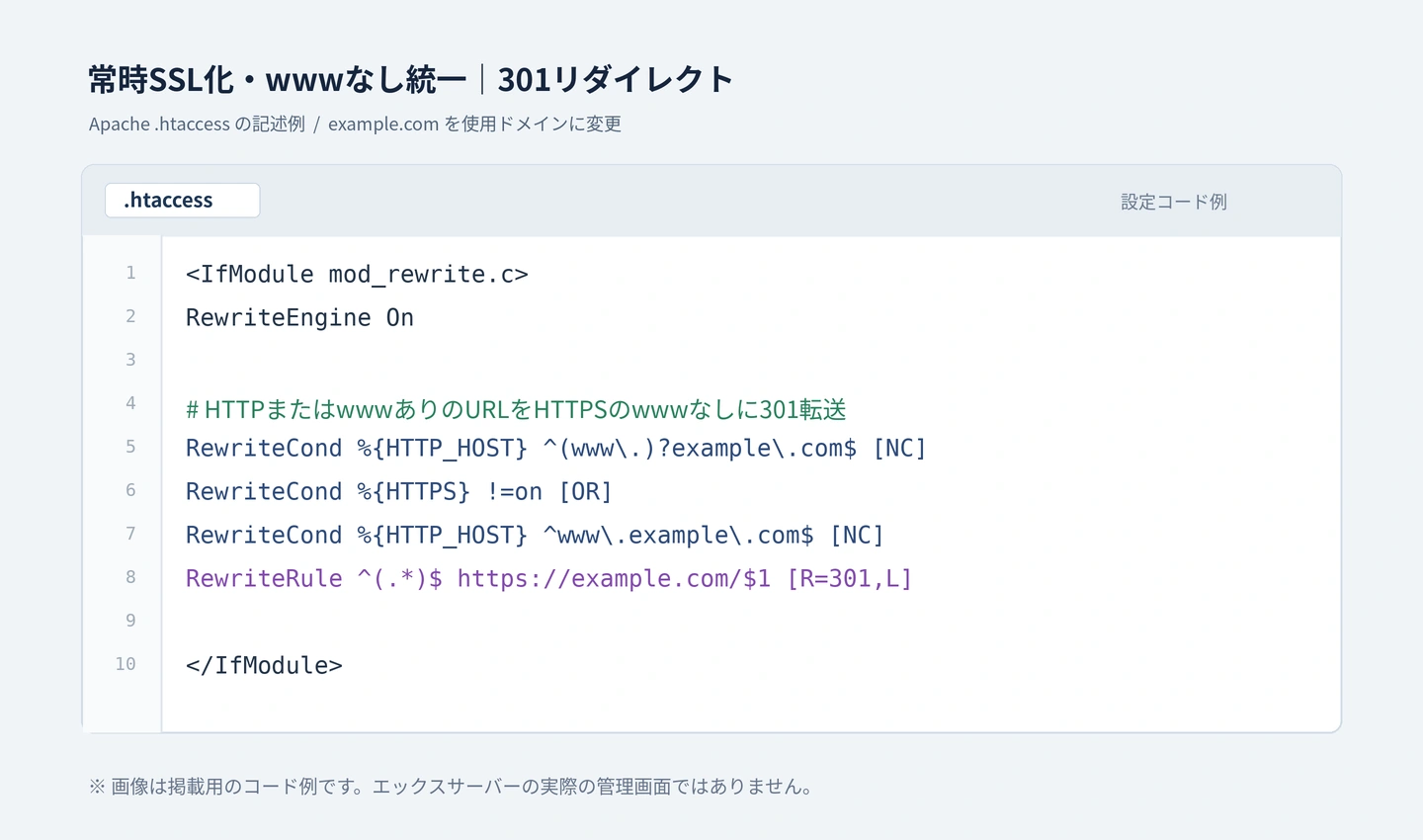Click line number 1 in the gutter

(130, 273)
